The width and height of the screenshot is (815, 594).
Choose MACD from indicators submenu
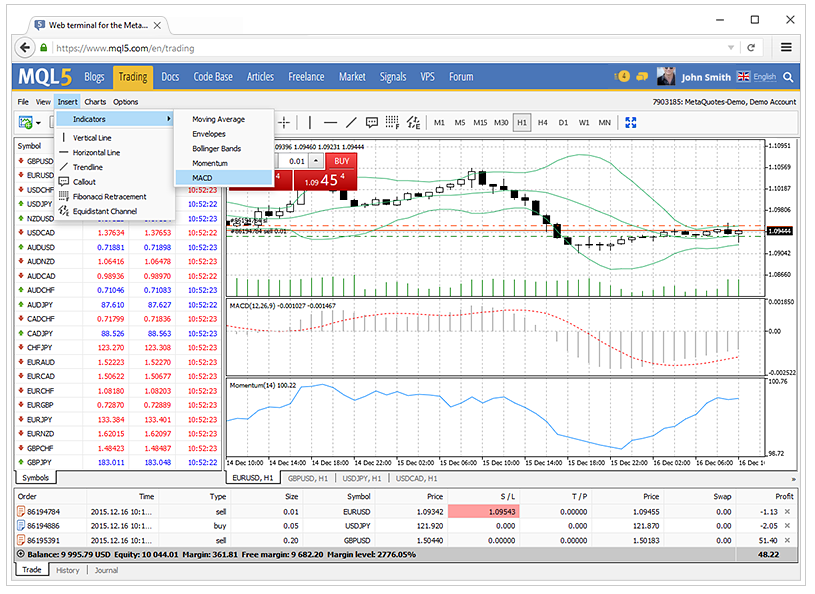224,178
